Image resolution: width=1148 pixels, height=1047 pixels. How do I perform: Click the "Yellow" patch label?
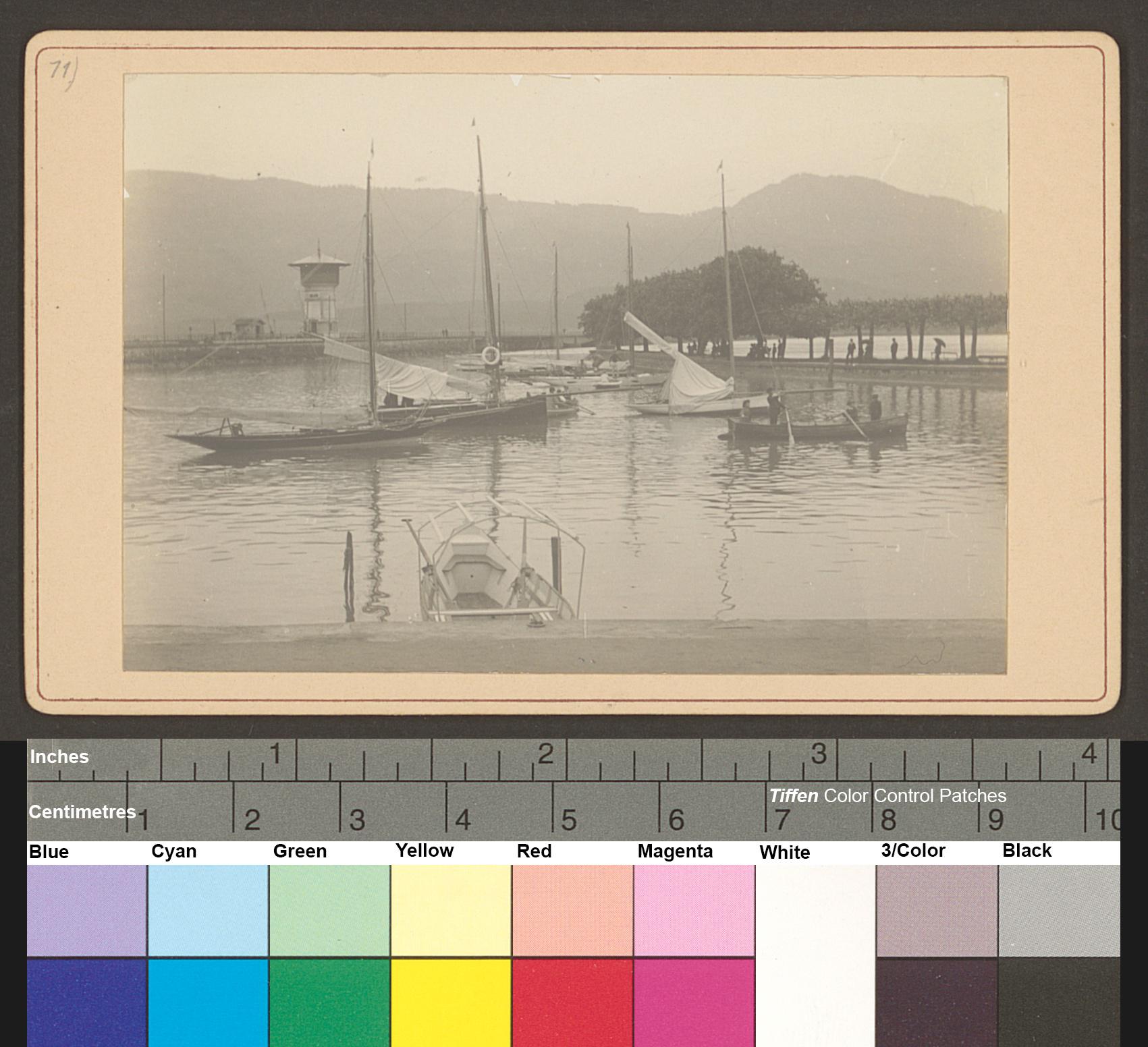[425, 851]
